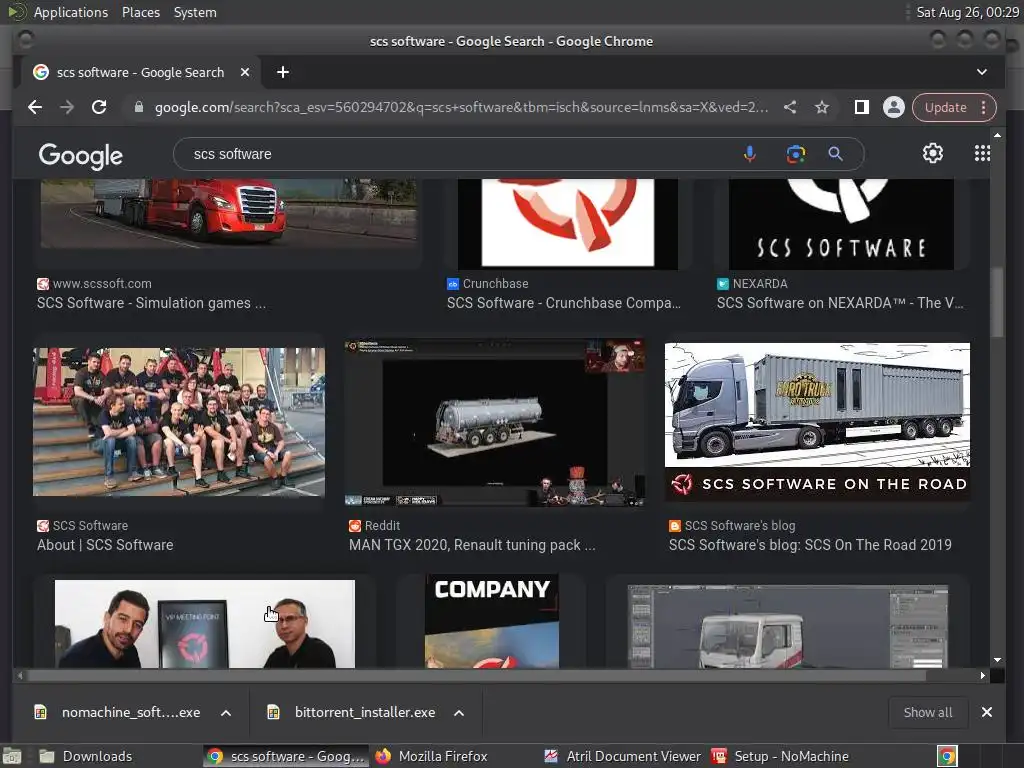Search by image with Google Lens
The image size is (1024, 768).
795,154
